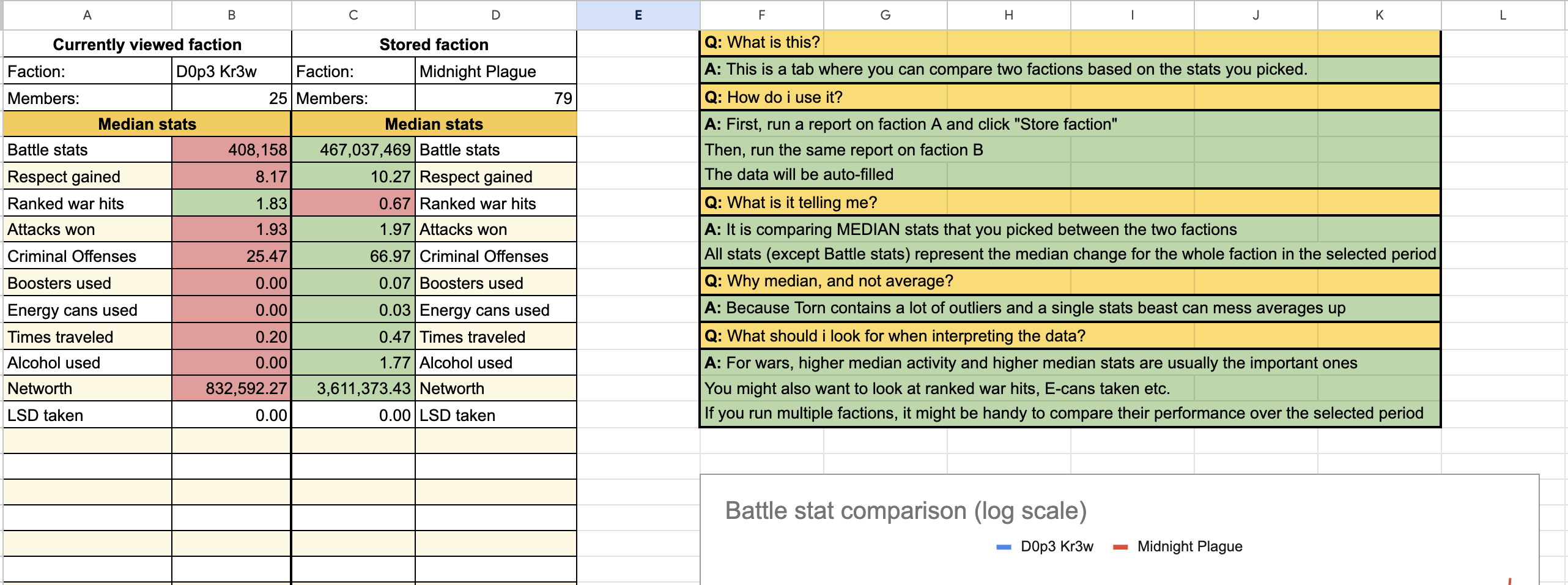The height and width of the screenshot is (585, 1568).
Task: Click the green Ranked war hits value 1.83
Action: click(x=231, y=204)
